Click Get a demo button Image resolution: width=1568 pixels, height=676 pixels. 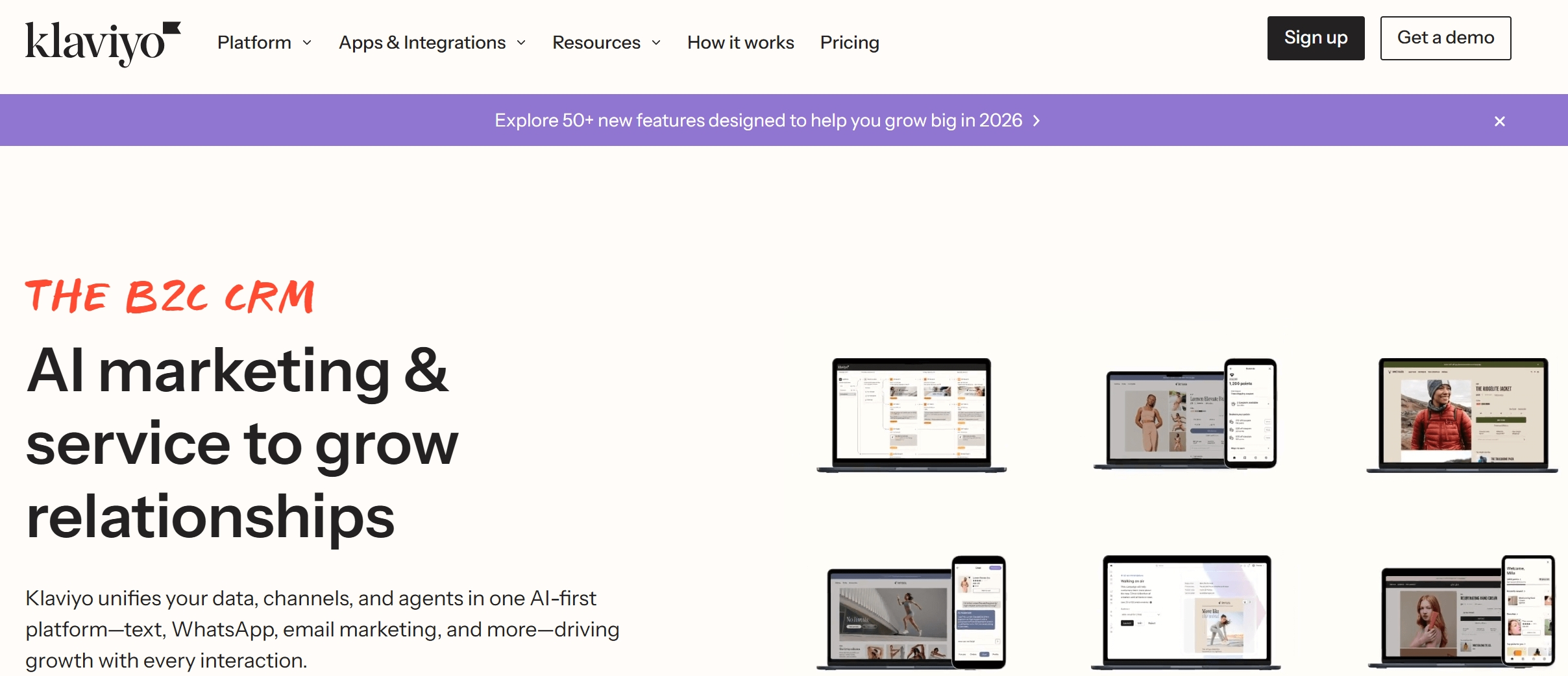click(1445, 38)
